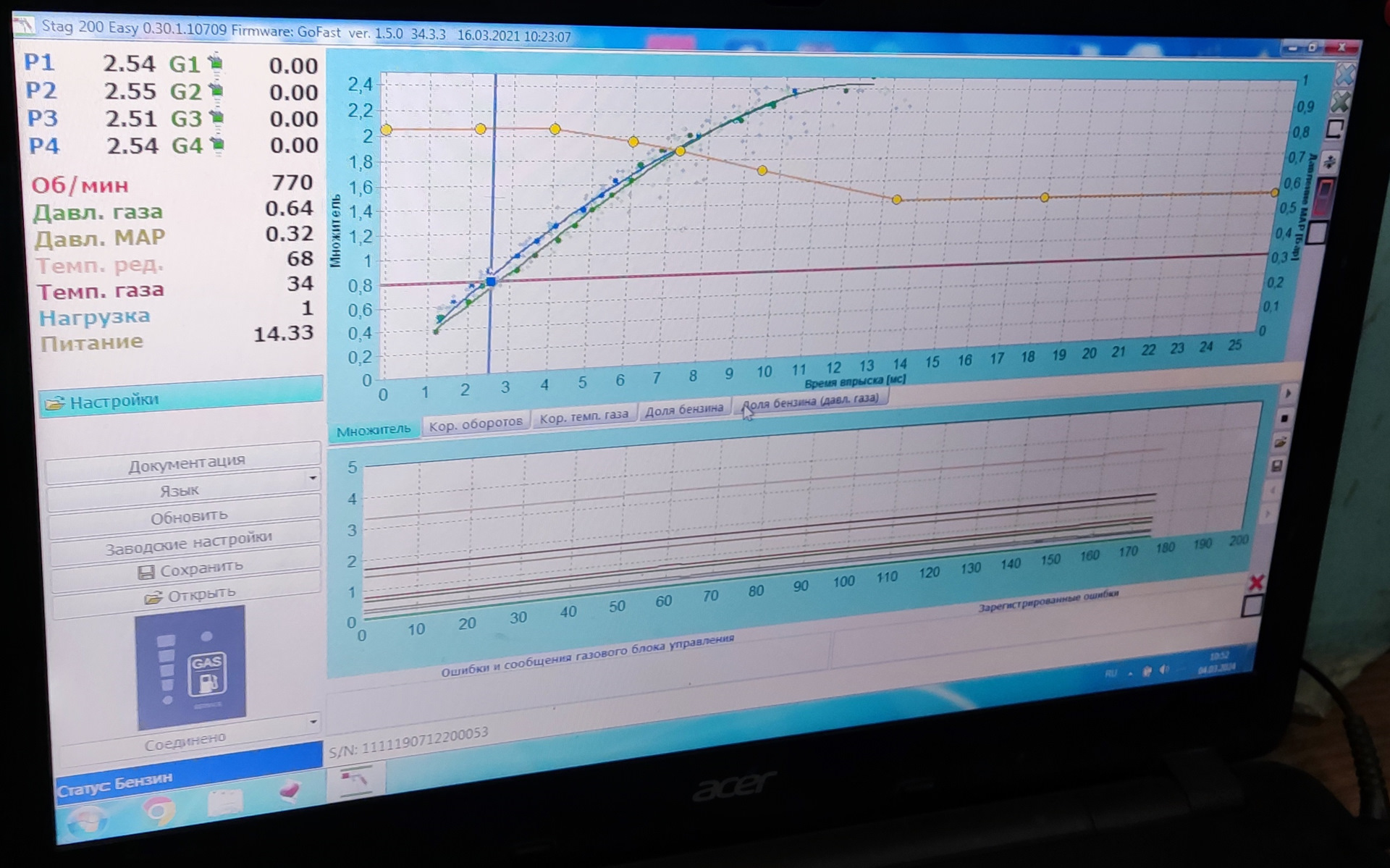
Task: Open the Доля бензина tab
Action: [683, 410]
